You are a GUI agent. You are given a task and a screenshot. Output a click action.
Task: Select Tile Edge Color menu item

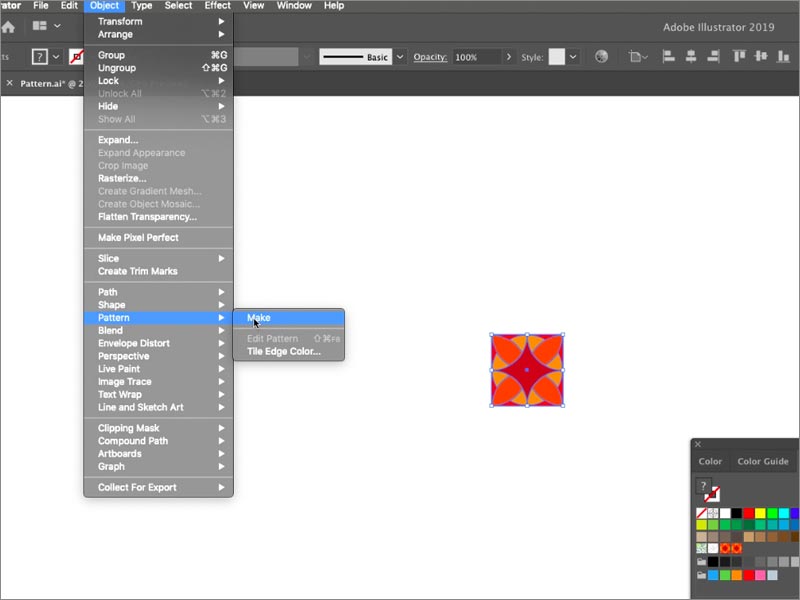[x=284, y=352]
